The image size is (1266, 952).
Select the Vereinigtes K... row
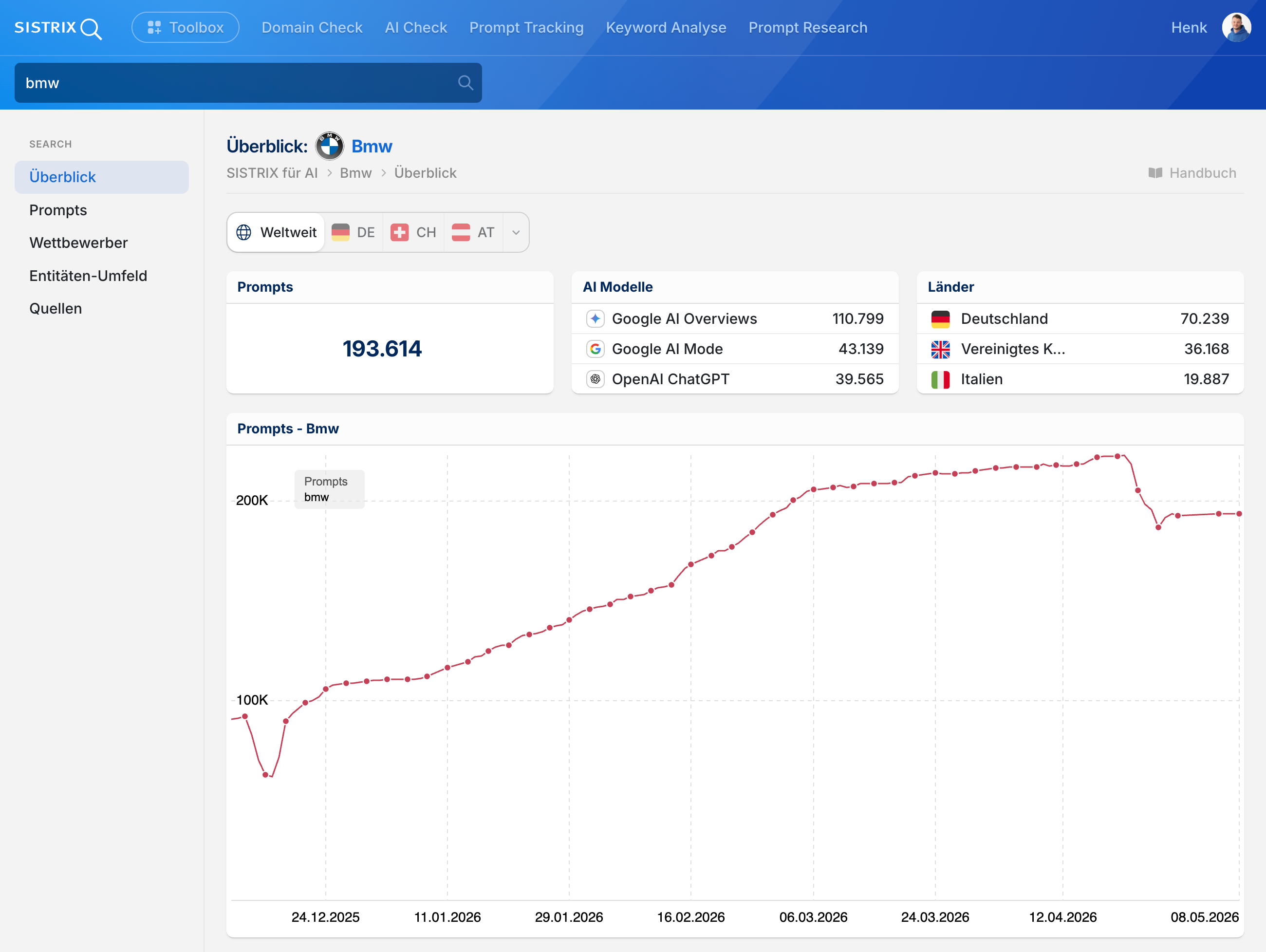coord(1080,349)
